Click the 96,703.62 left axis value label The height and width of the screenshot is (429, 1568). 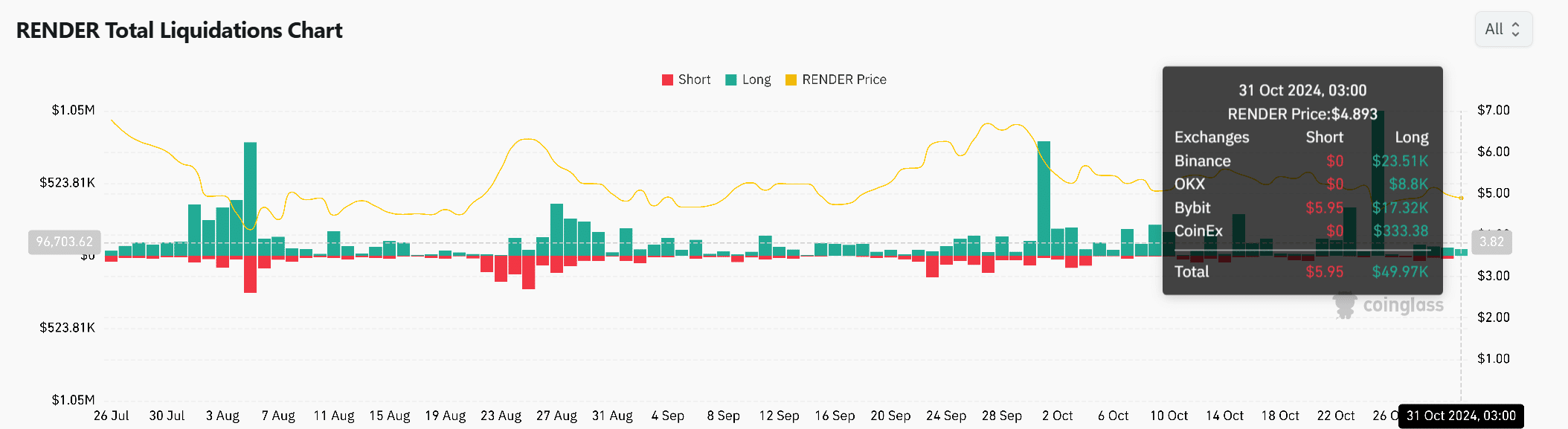[65, 242]
